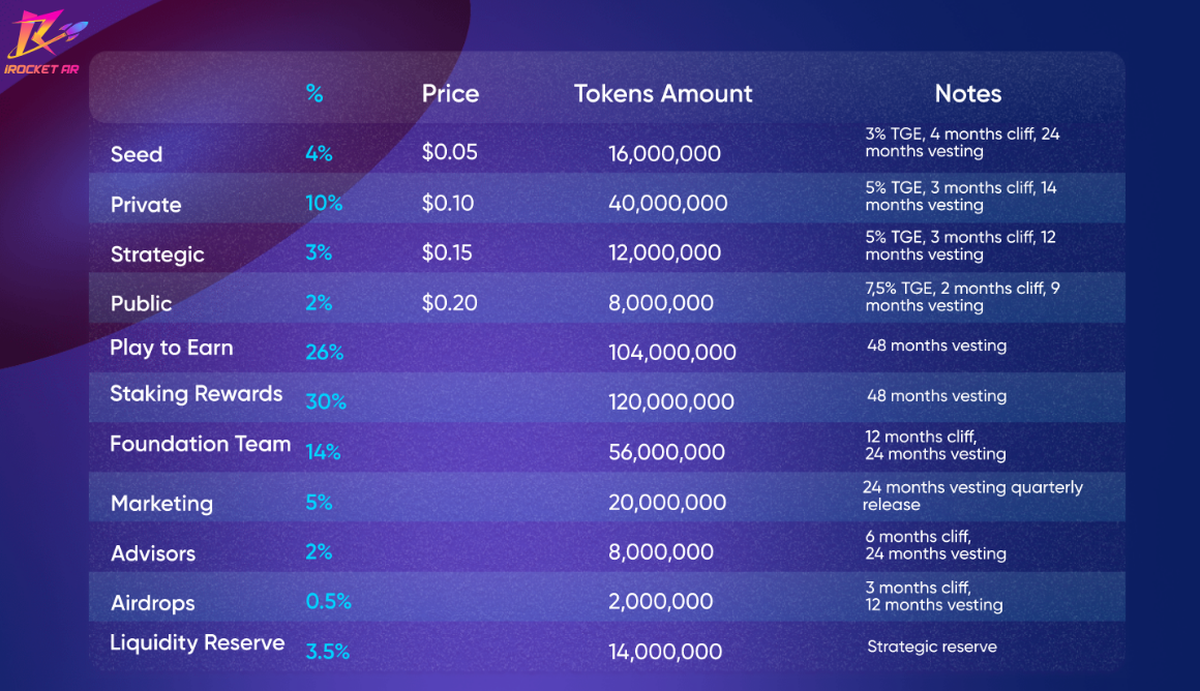The width and height of the screenshot is (1200, 691).
Task: Select the 0.5% Airdrops percentage
Action: [328, 602]
